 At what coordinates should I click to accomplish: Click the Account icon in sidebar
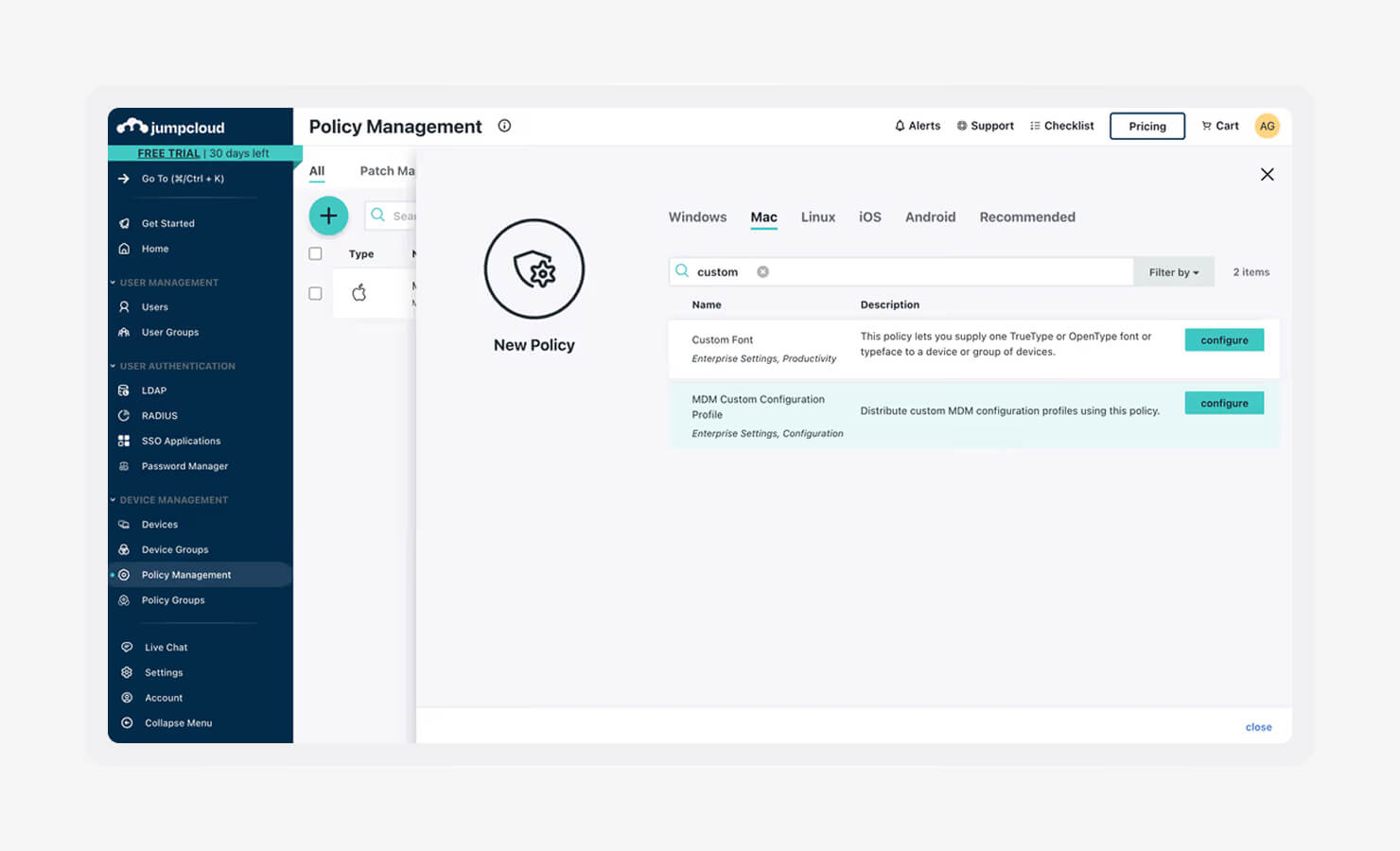pyautogui.click(x=127, y=698)
